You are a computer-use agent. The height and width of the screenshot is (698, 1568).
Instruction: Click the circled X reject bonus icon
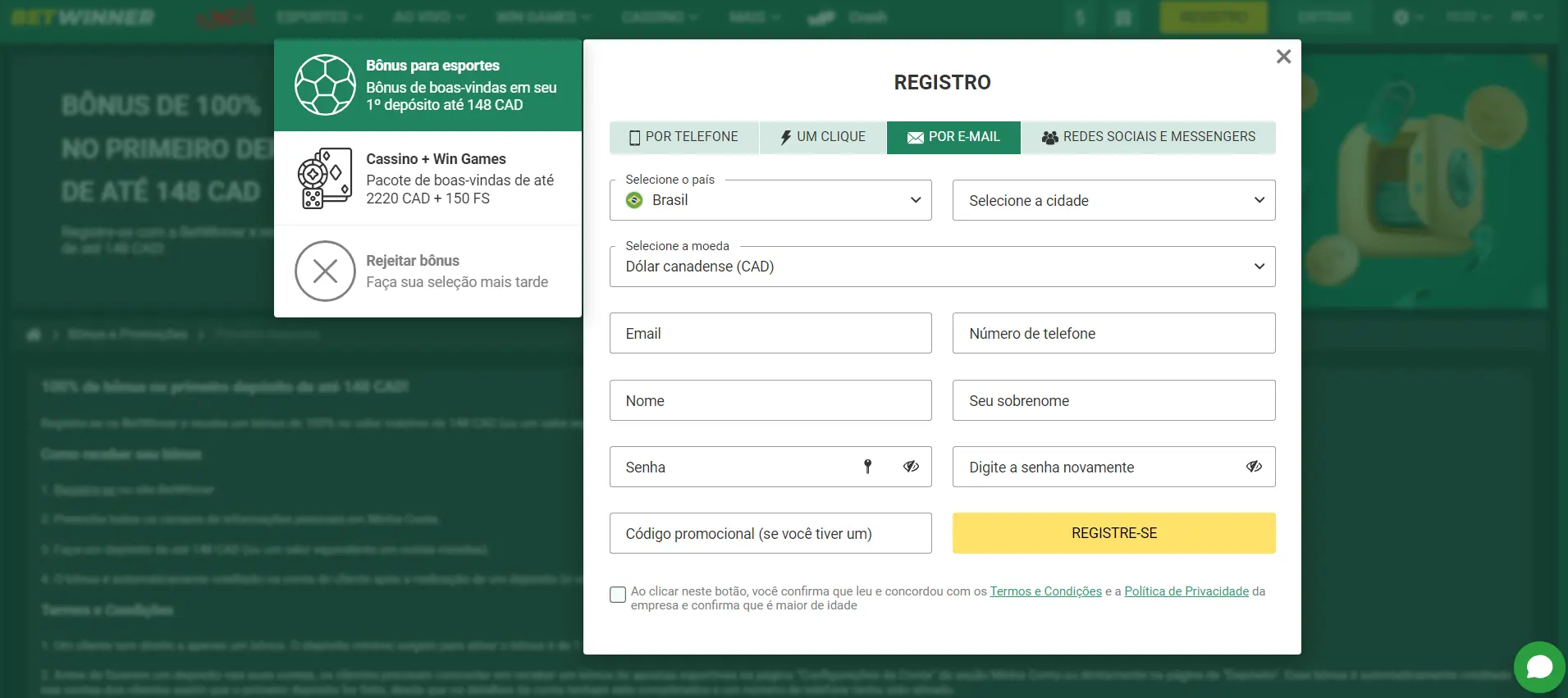[x=325, y=271]
